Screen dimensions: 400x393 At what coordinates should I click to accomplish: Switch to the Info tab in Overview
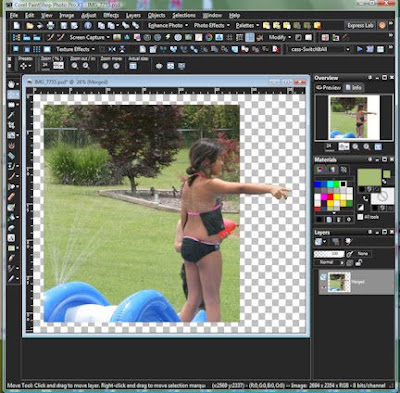354,88
